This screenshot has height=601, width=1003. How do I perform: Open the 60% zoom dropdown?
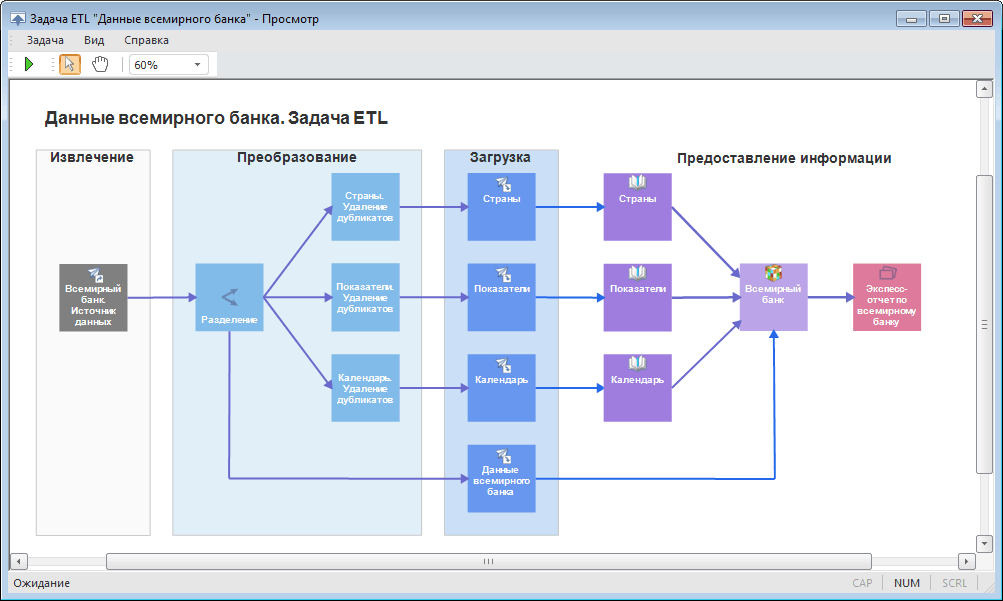(197, 65)
